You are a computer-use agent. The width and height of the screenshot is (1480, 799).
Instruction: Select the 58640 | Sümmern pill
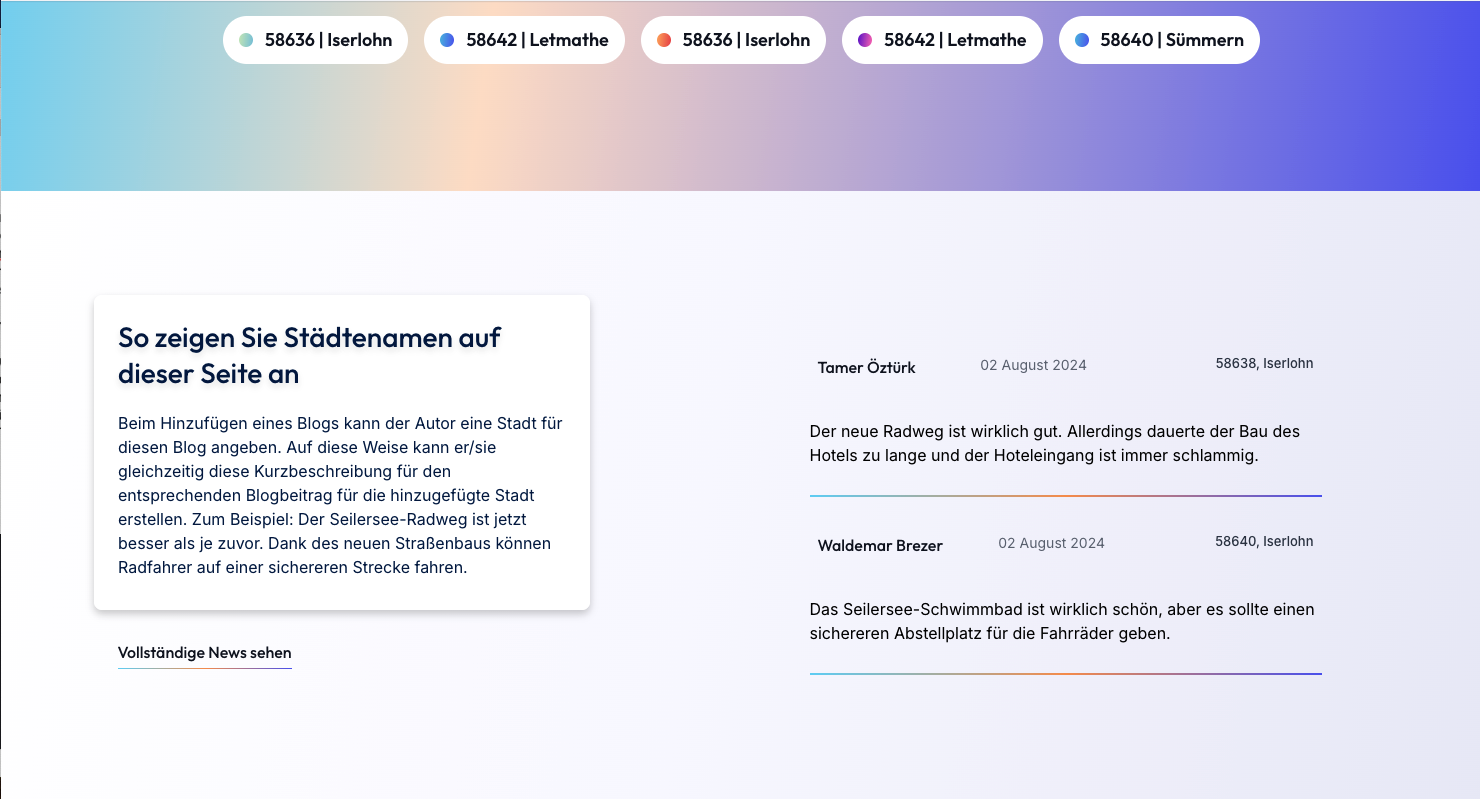pos(1159,40)
